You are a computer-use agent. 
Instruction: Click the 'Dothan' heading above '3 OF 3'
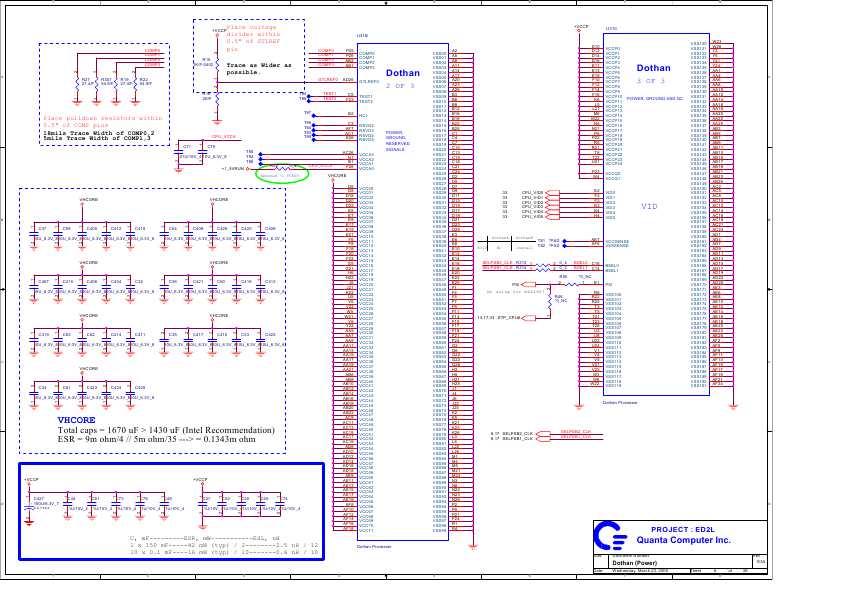click(653, 68)
